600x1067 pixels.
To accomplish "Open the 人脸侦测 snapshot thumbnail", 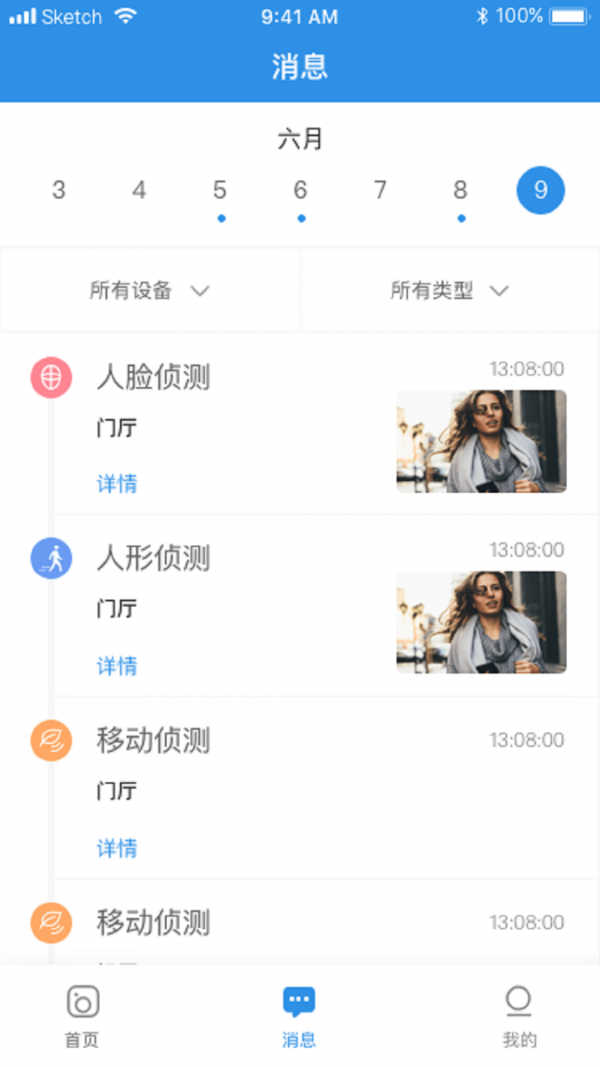I will tap(481, 441).
